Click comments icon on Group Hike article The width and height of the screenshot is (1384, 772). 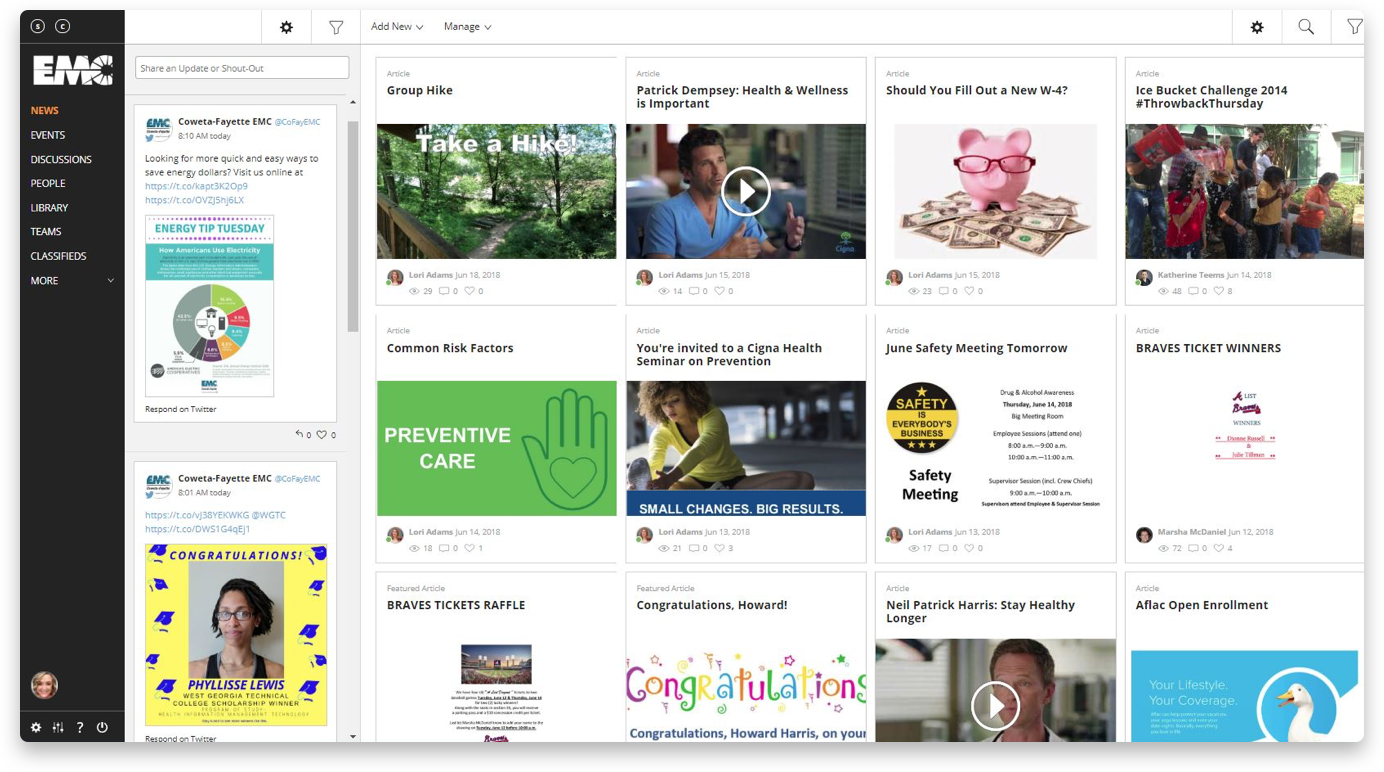coord(444,291)
